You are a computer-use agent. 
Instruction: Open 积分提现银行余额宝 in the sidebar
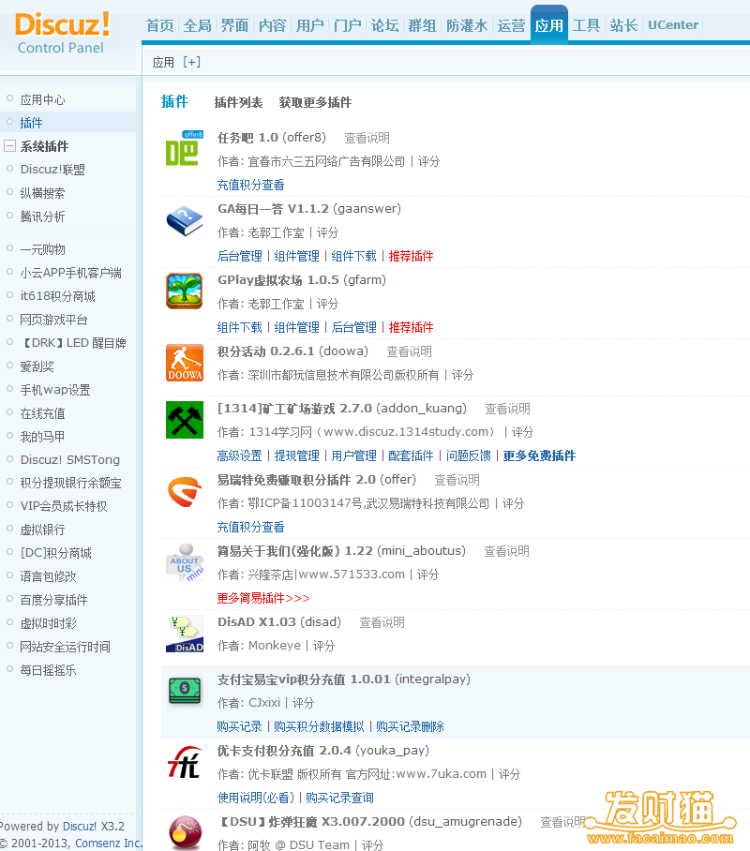point(71,482)
